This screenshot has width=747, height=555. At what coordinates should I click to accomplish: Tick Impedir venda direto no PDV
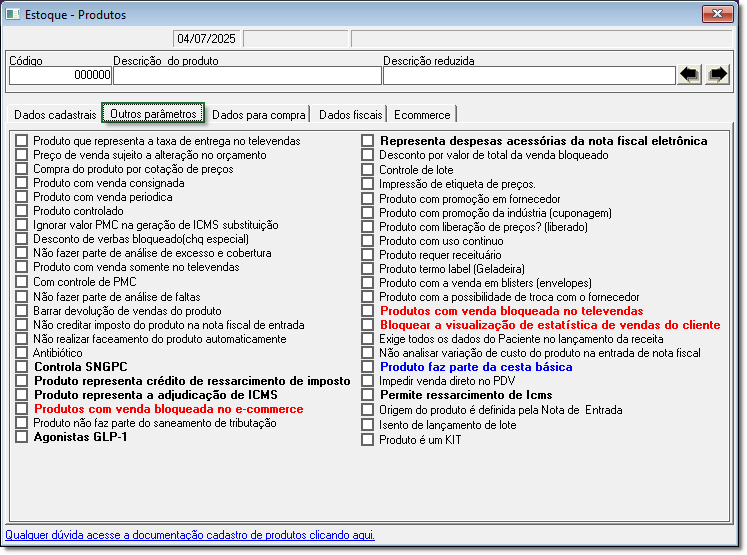pos(367,381)
